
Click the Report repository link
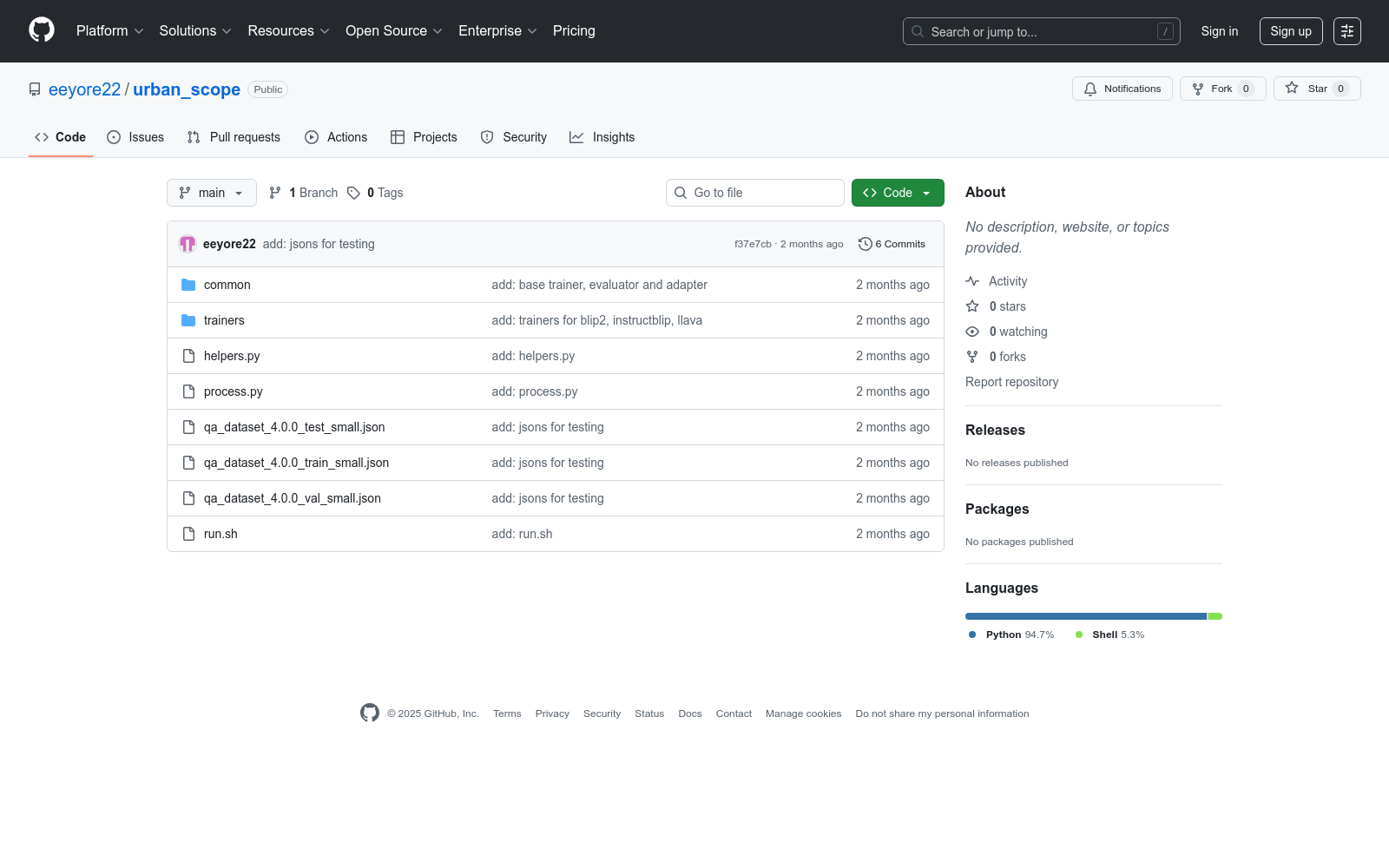click(1011, 382)
